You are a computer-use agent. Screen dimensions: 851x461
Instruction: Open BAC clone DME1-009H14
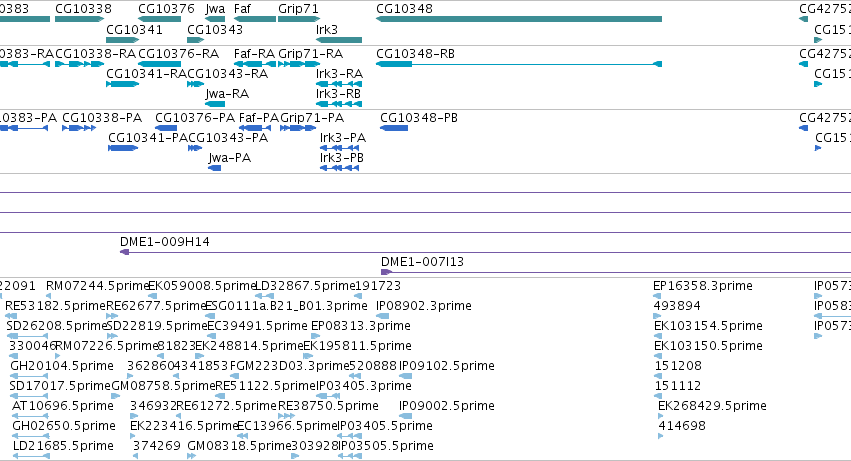click(x=165, y=242)
